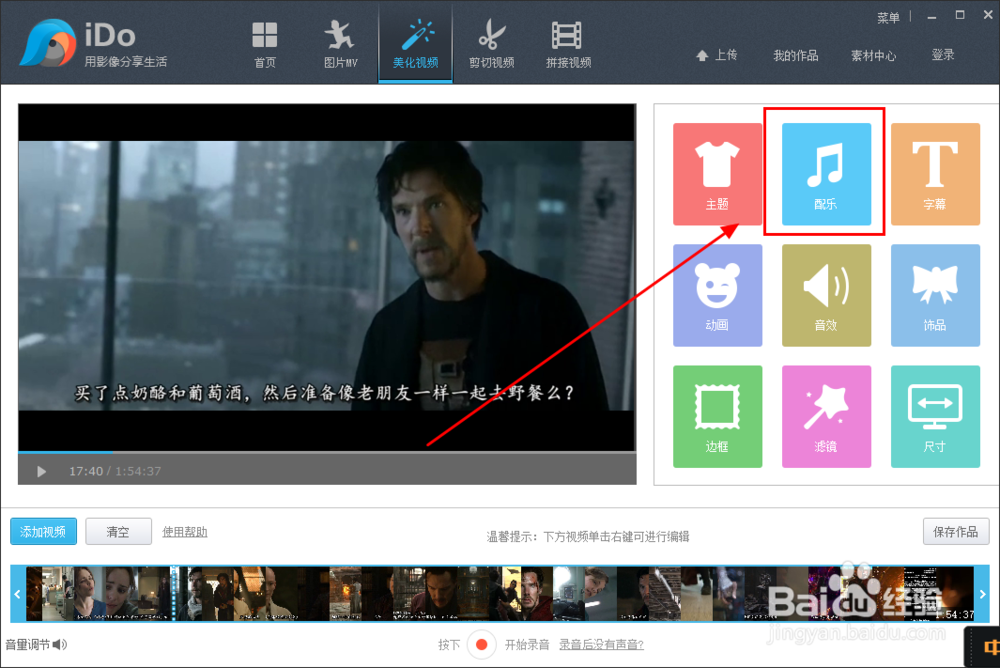Click the 上传 upload button
This screenshot has height=668, width=1000.
tap(716, 56)
